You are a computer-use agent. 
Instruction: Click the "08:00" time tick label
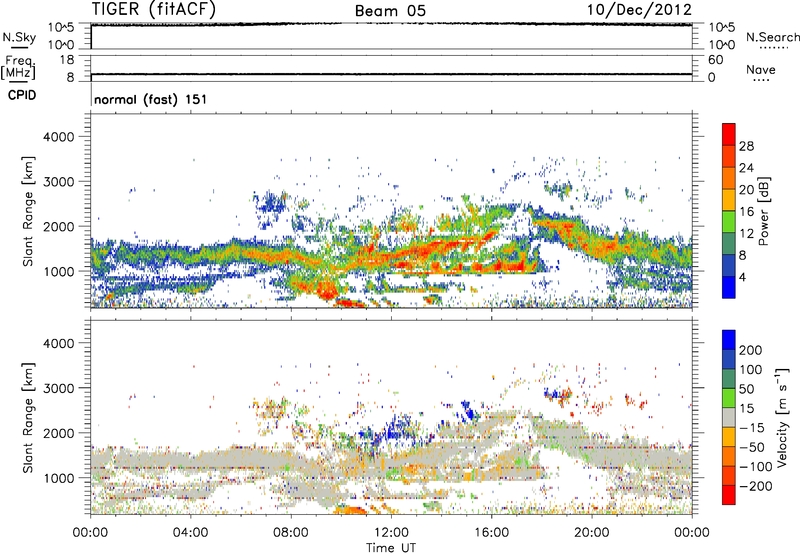pos(290,533)
